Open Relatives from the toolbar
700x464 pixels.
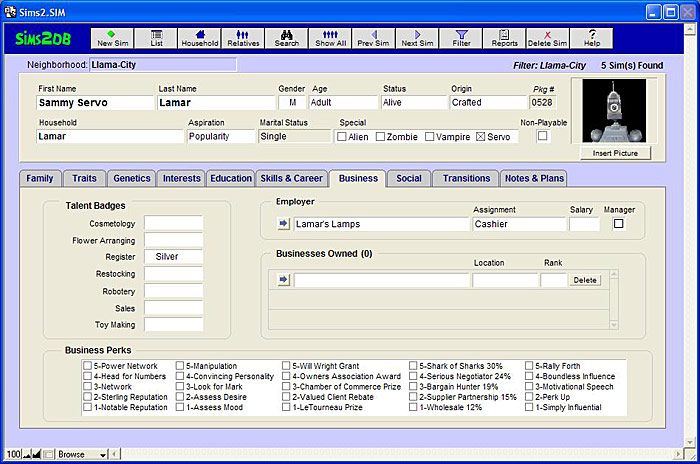click(243, 38)
